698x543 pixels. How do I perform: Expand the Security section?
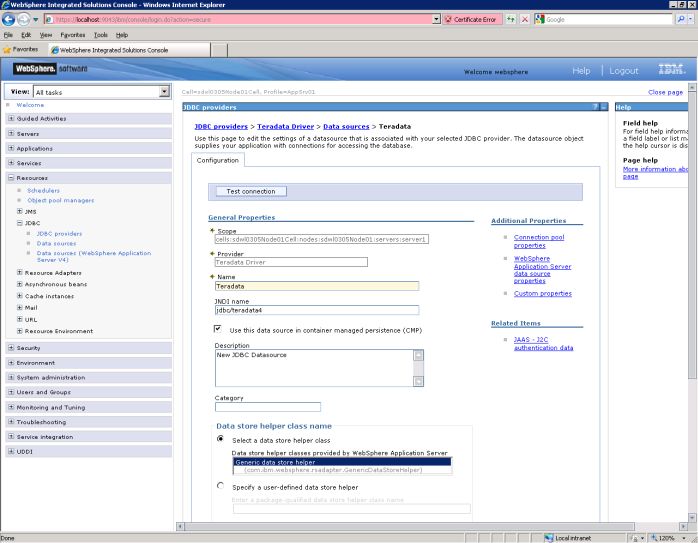pyautogui.click(x=11, y=348)
